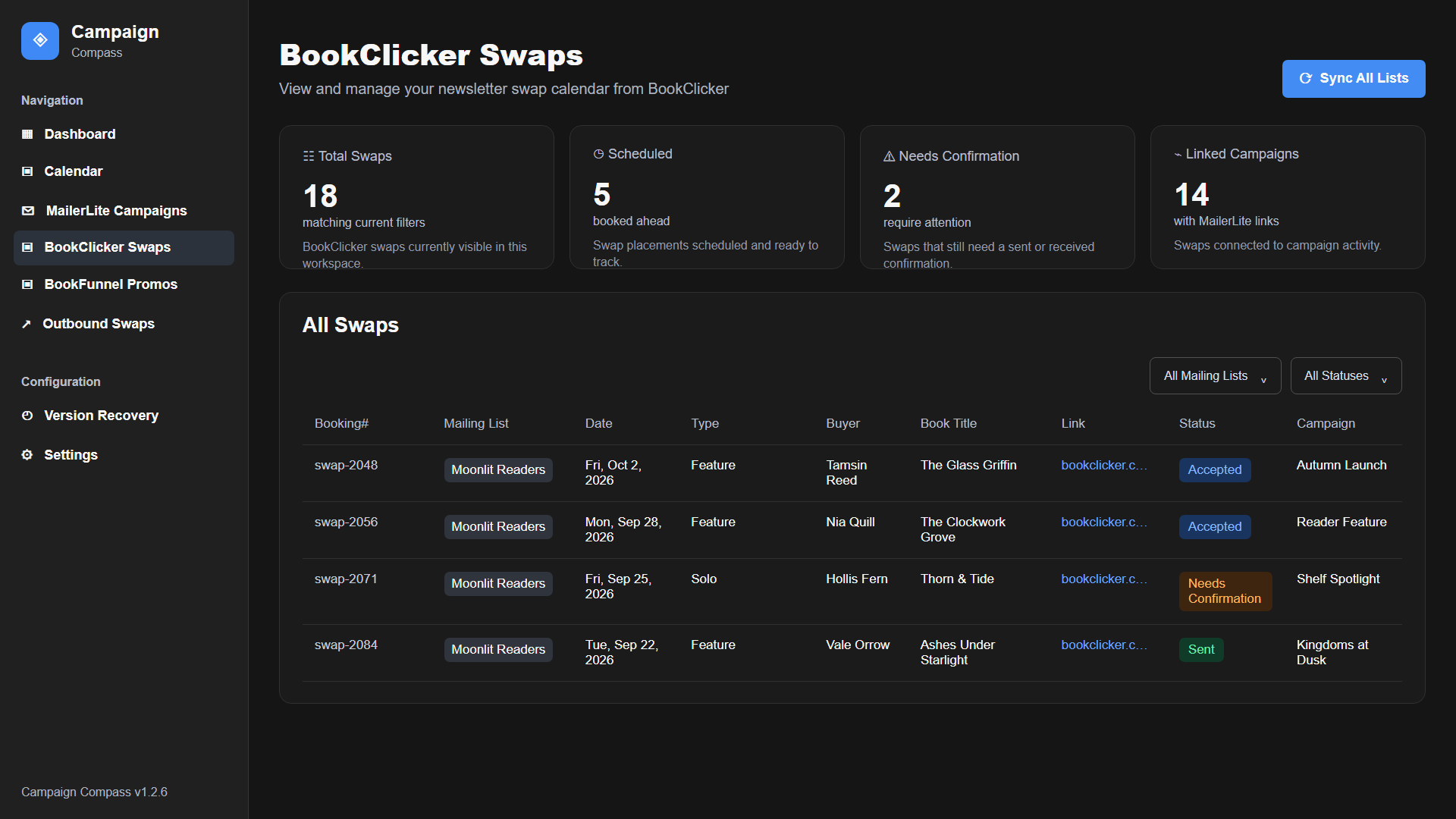This screenshot has width=1456, height=819.
Task: Open the Calendar page
Action: 124,171
